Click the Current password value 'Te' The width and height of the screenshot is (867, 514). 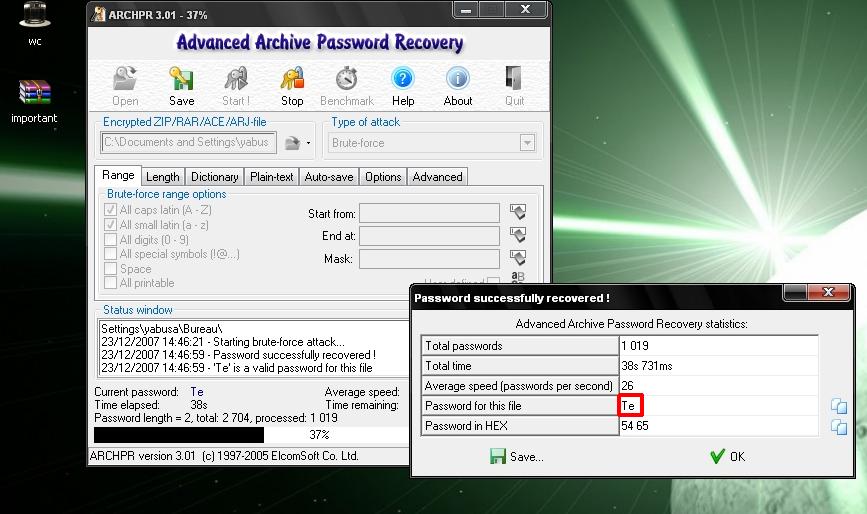pos(197,392)
